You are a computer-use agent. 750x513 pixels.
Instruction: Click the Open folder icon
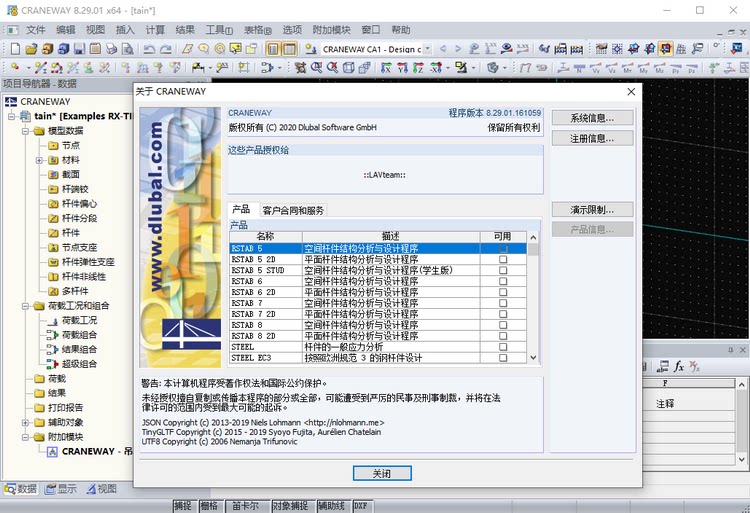point(31,49)
